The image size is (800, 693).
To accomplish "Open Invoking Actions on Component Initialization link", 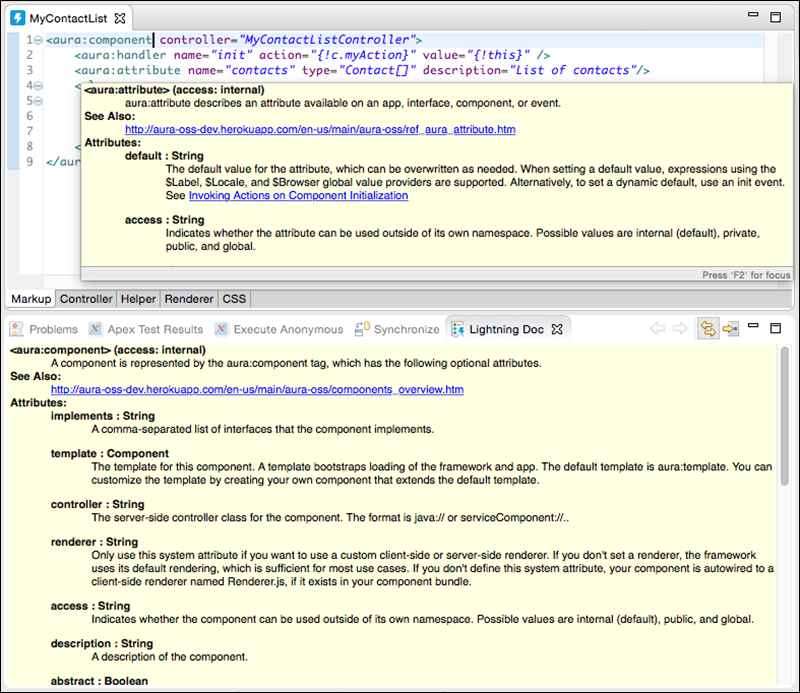I will 298,195.
